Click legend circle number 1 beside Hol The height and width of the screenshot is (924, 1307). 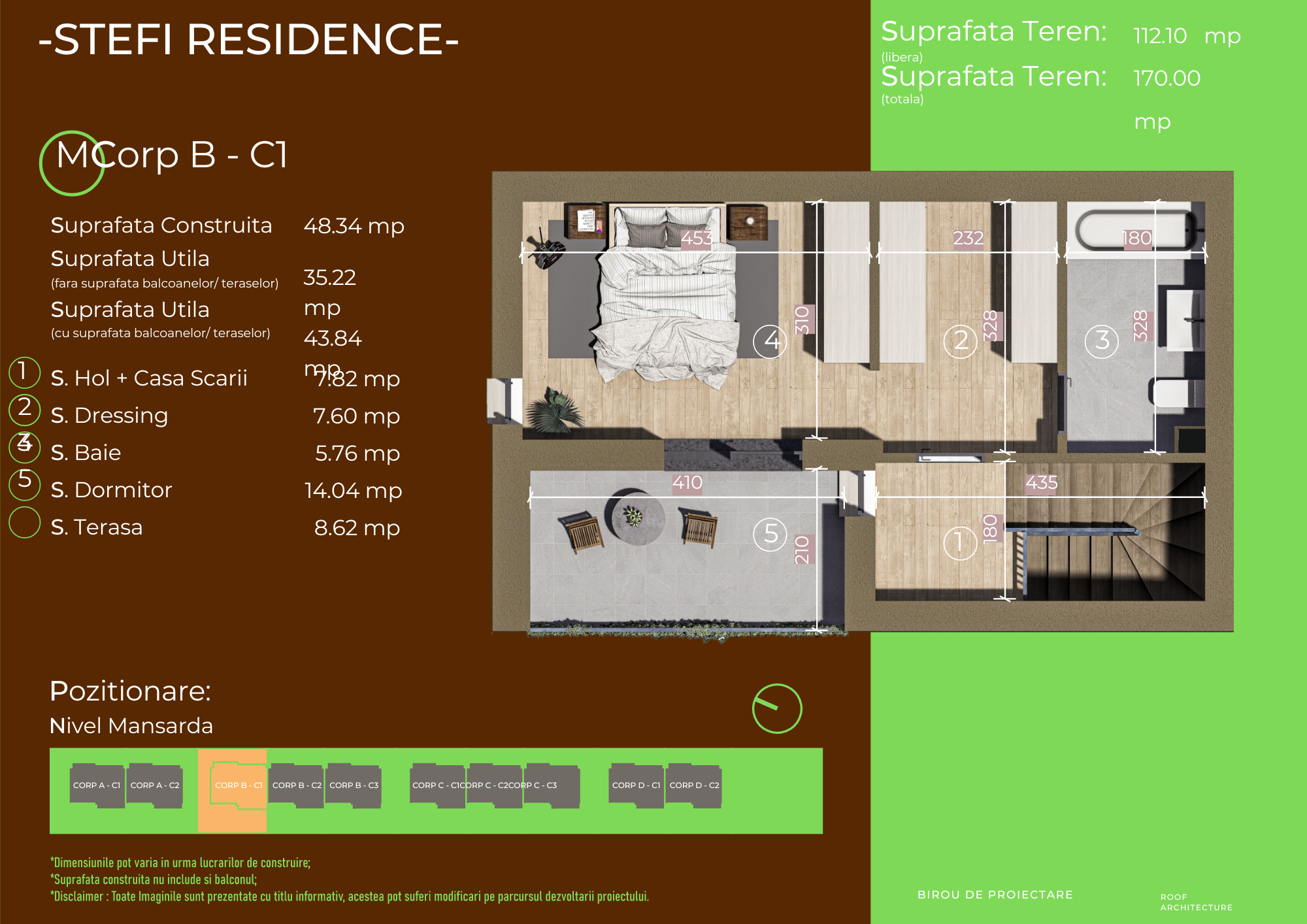[x=25, y=372]
